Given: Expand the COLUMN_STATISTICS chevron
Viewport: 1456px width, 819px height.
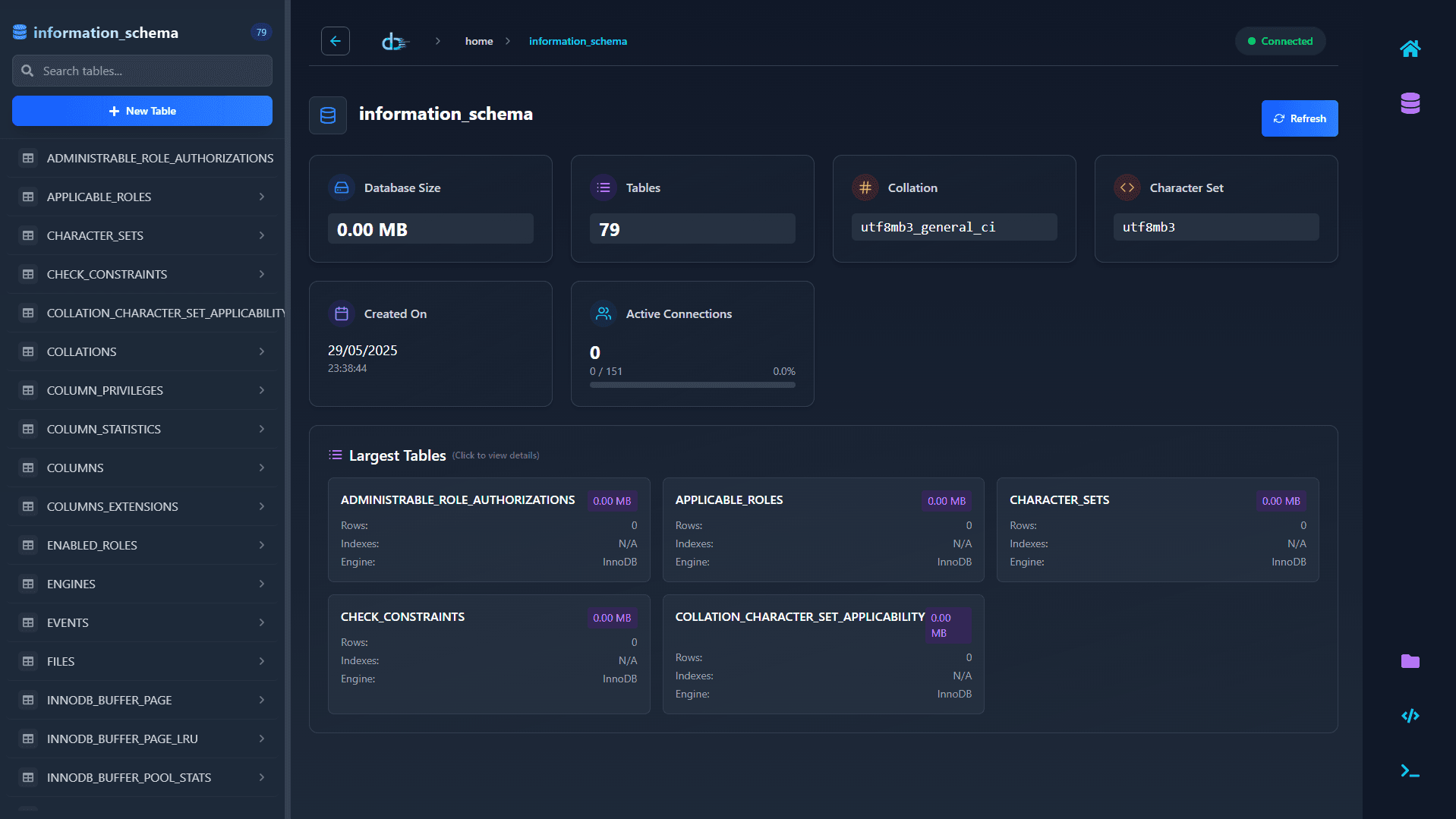Looking at the screenshot, I should click(x=262, y=429).
